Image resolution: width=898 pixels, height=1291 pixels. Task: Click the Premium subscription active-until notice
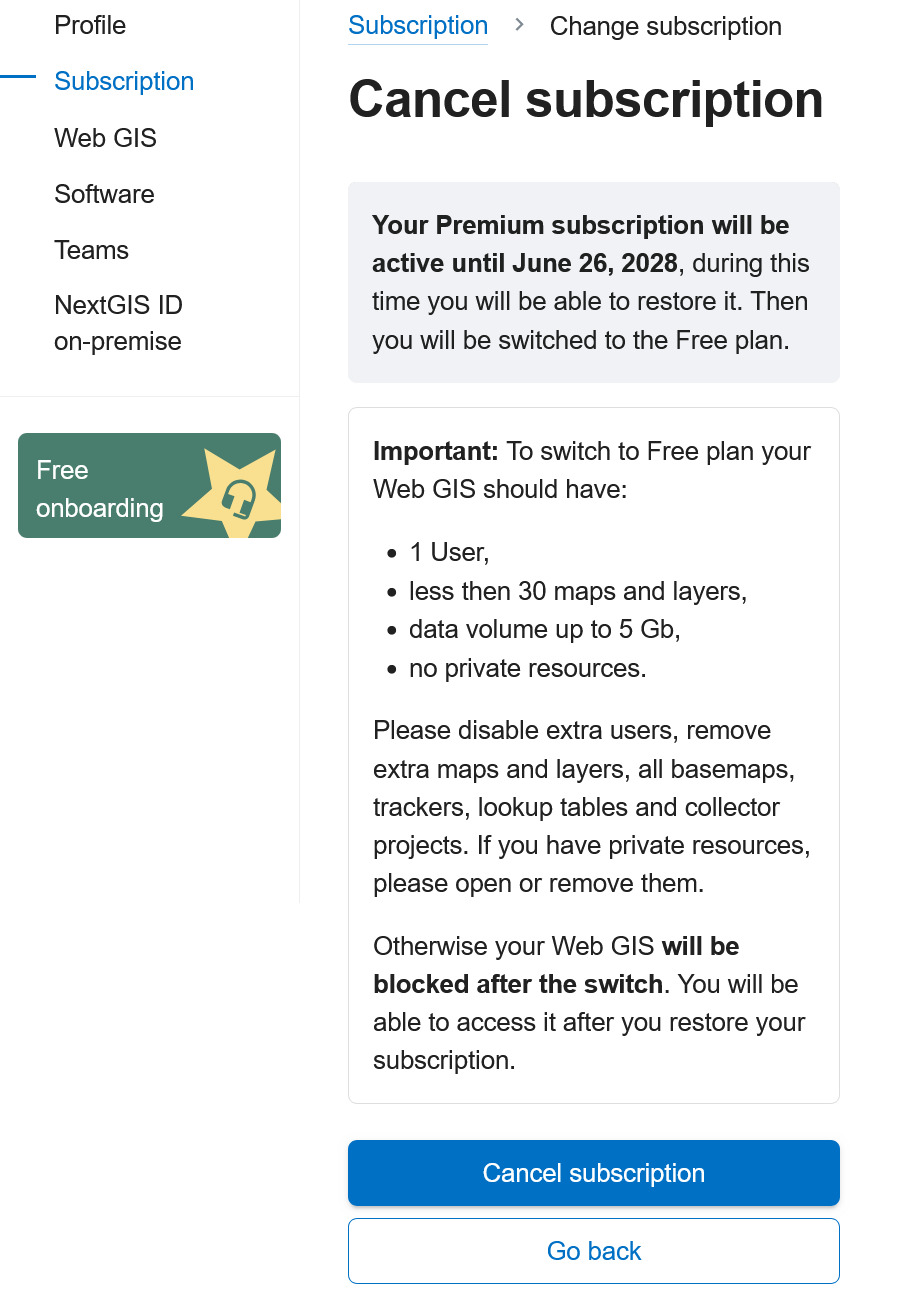click(x=594, y=282)
